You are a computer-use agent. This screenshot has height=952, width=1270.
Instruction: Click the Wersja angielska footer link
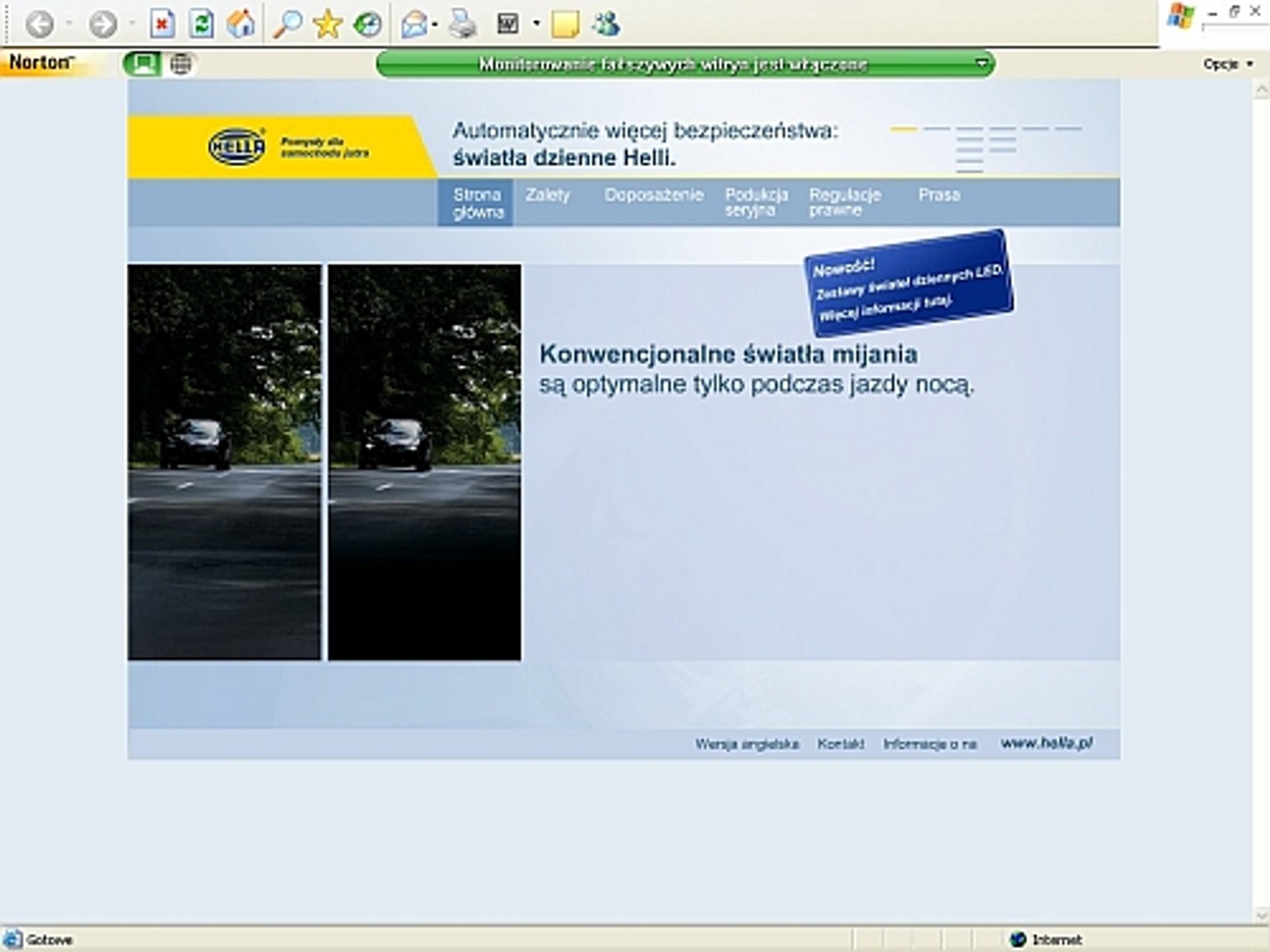747,744
